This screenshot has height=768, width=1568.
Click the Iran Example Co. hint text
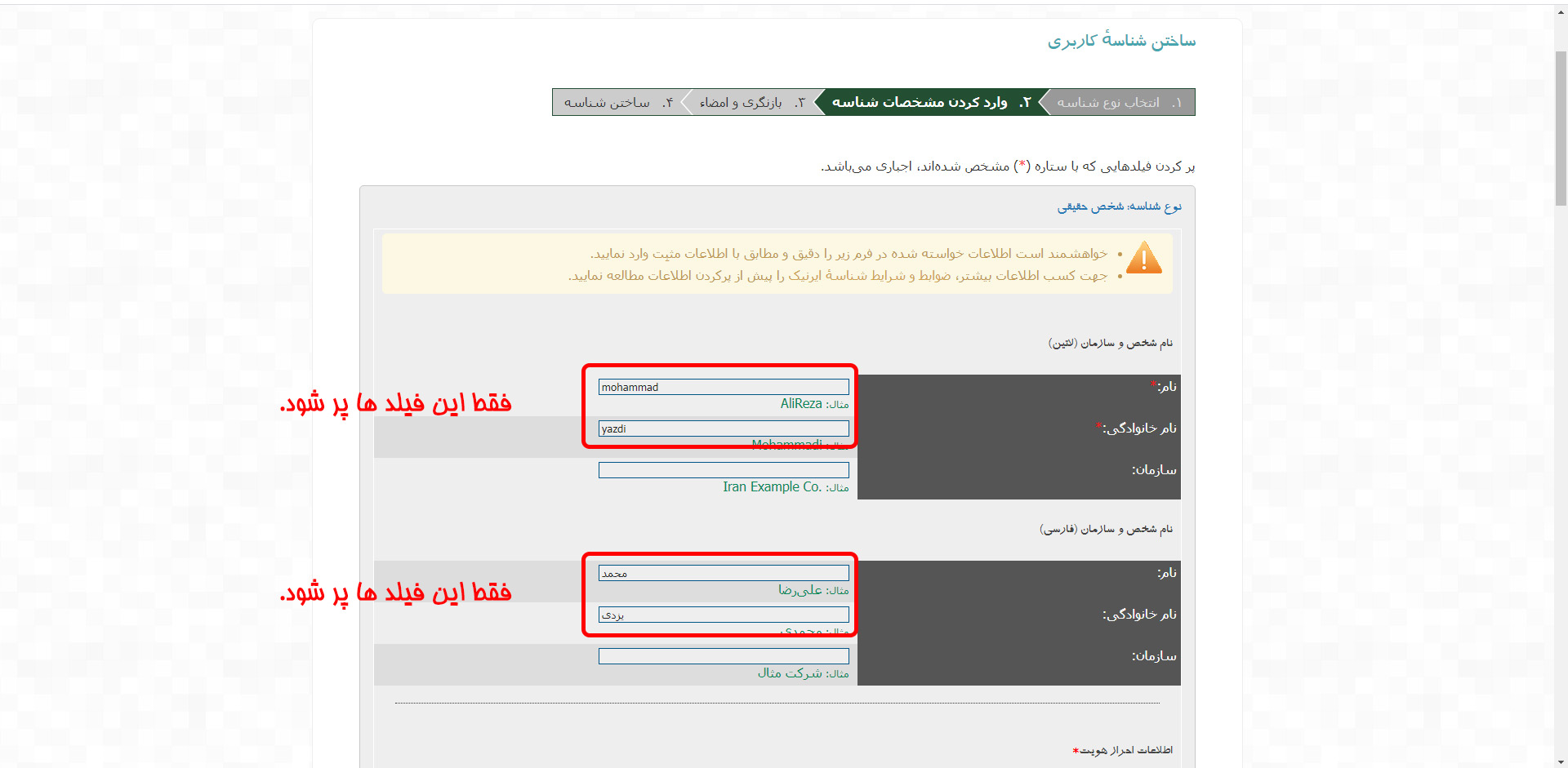772,487
